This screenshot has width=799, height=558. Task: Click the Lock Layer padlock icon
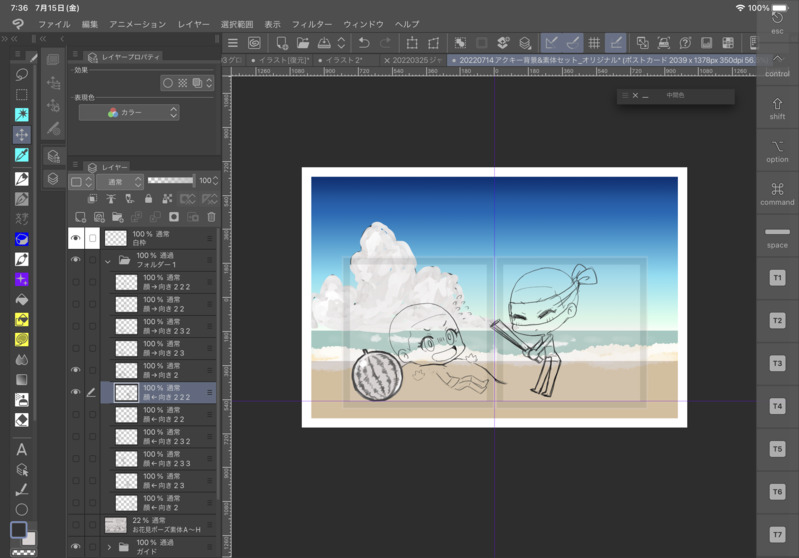148,199
